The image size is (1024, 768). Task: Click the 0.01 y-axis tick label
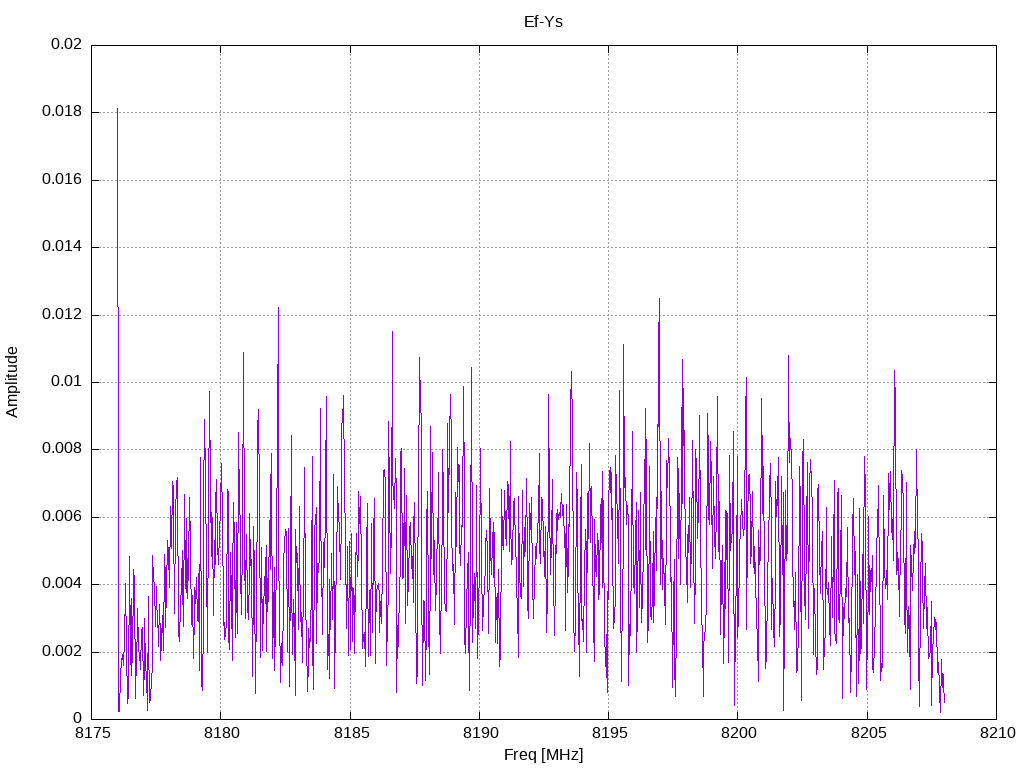[x=67, y=382]
